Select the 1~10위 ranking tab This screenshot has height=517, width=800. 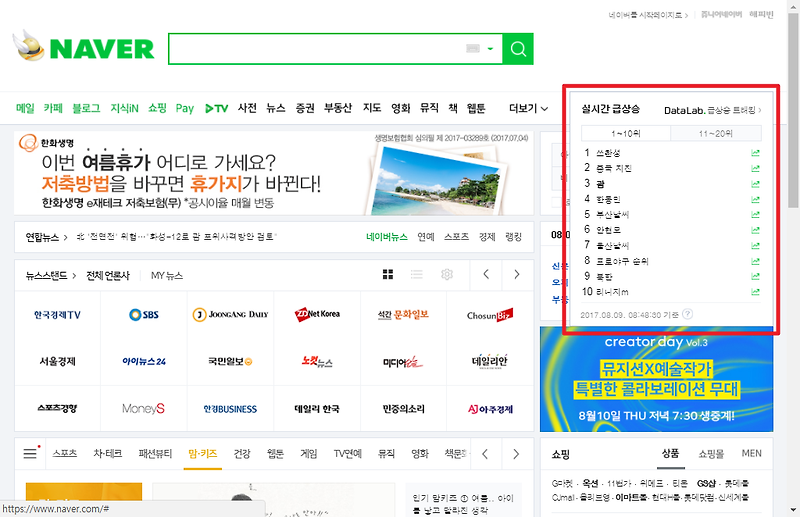click(x=626, y=133)
